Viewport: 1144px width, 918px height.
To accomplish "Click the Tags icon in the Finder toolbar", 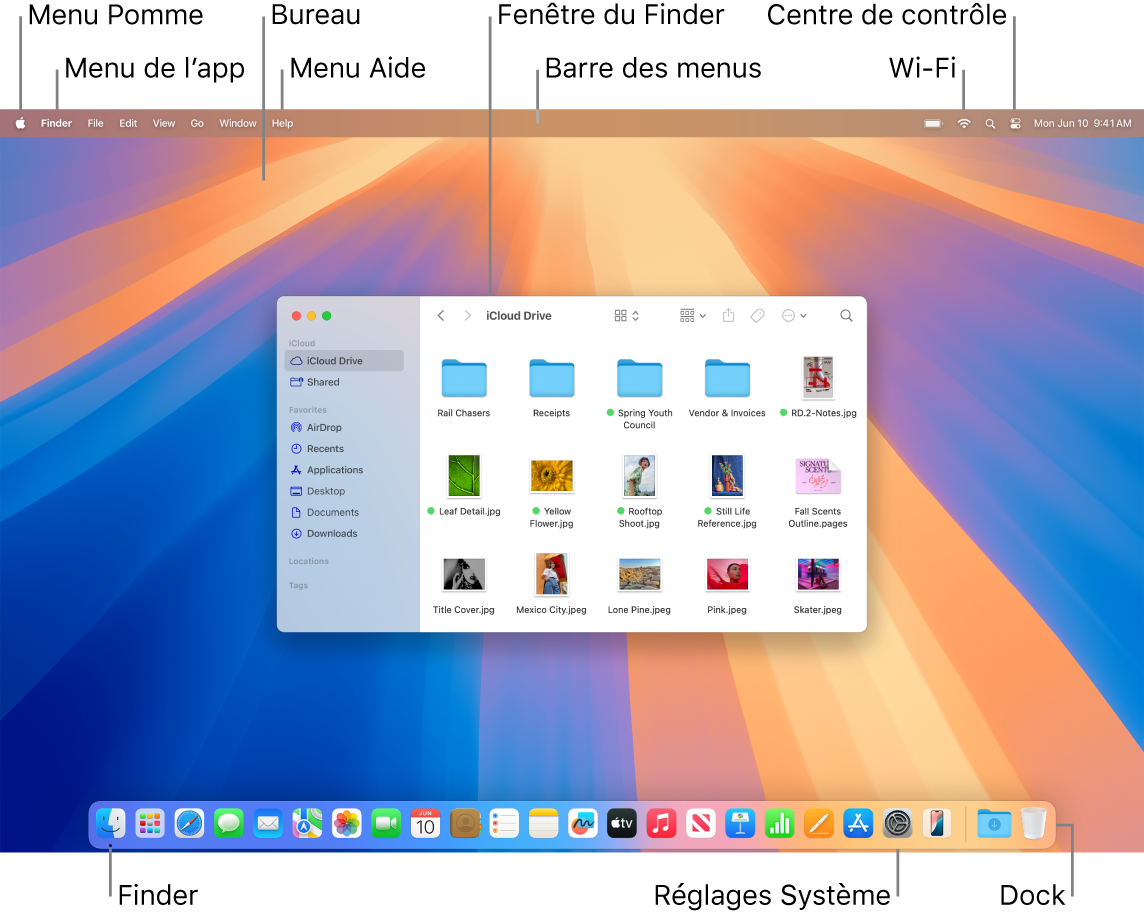I will coord(757,315).
